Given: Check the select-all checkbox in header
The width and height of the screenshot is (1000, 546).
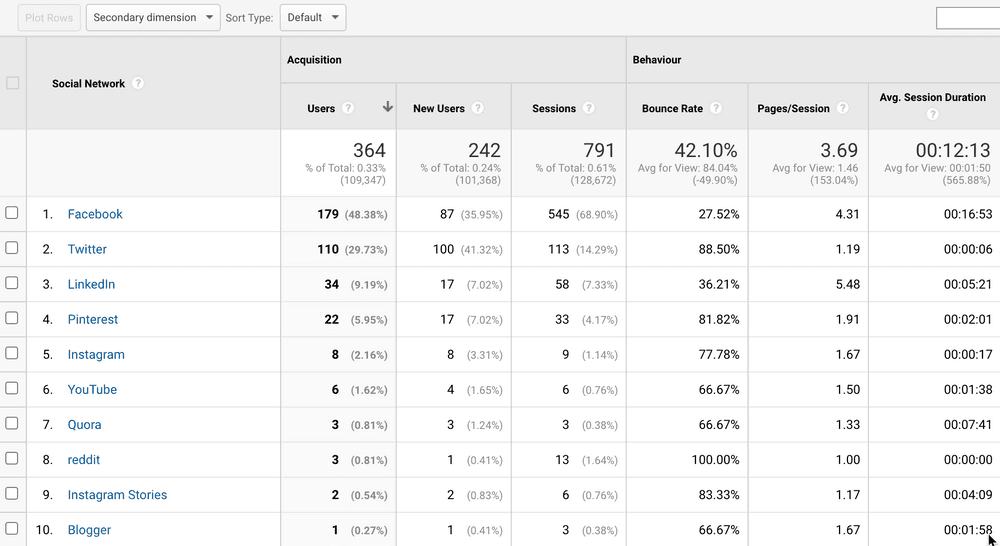Looking at the screenshot, I should (13, 83).
